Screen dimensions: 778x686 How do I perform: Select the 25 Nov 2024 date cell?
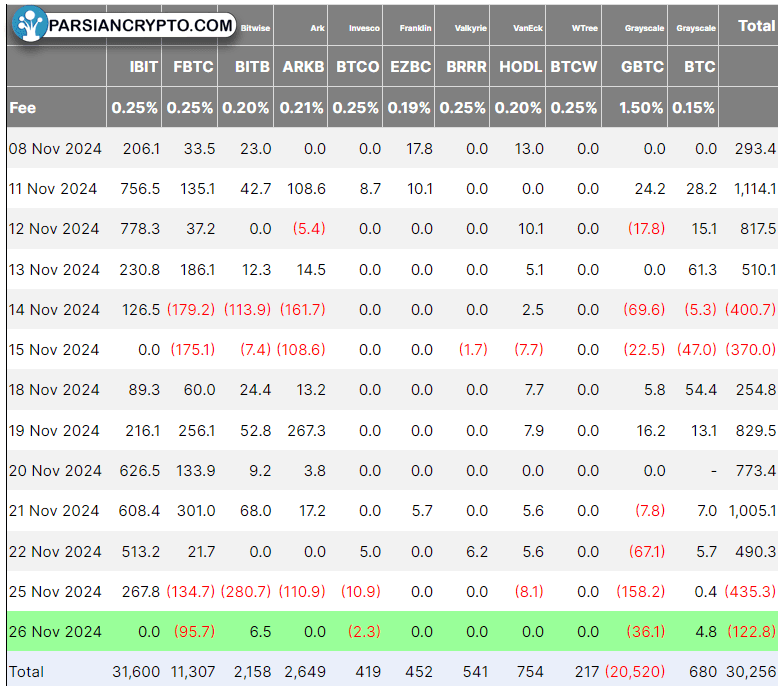pyautogui.click(x=55, y=591)
